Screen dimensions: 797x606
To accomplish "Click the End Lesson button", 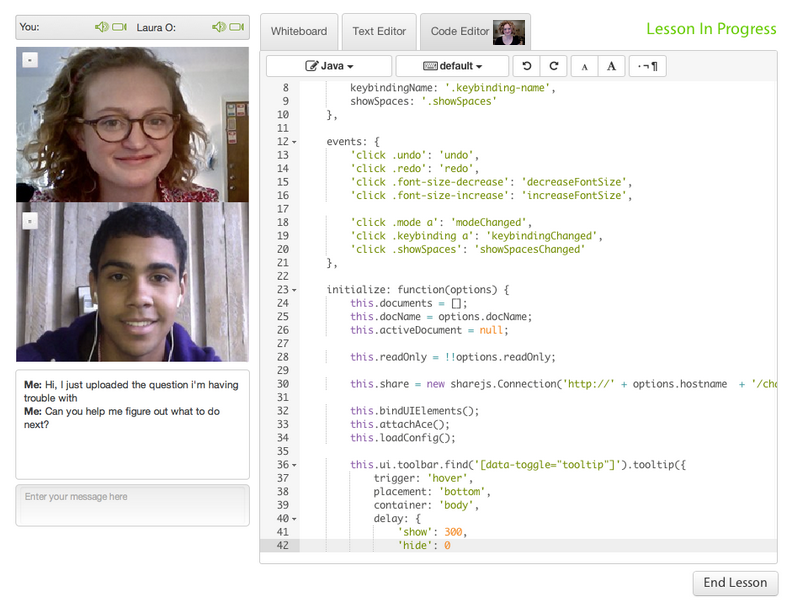I will click(735, 582).
